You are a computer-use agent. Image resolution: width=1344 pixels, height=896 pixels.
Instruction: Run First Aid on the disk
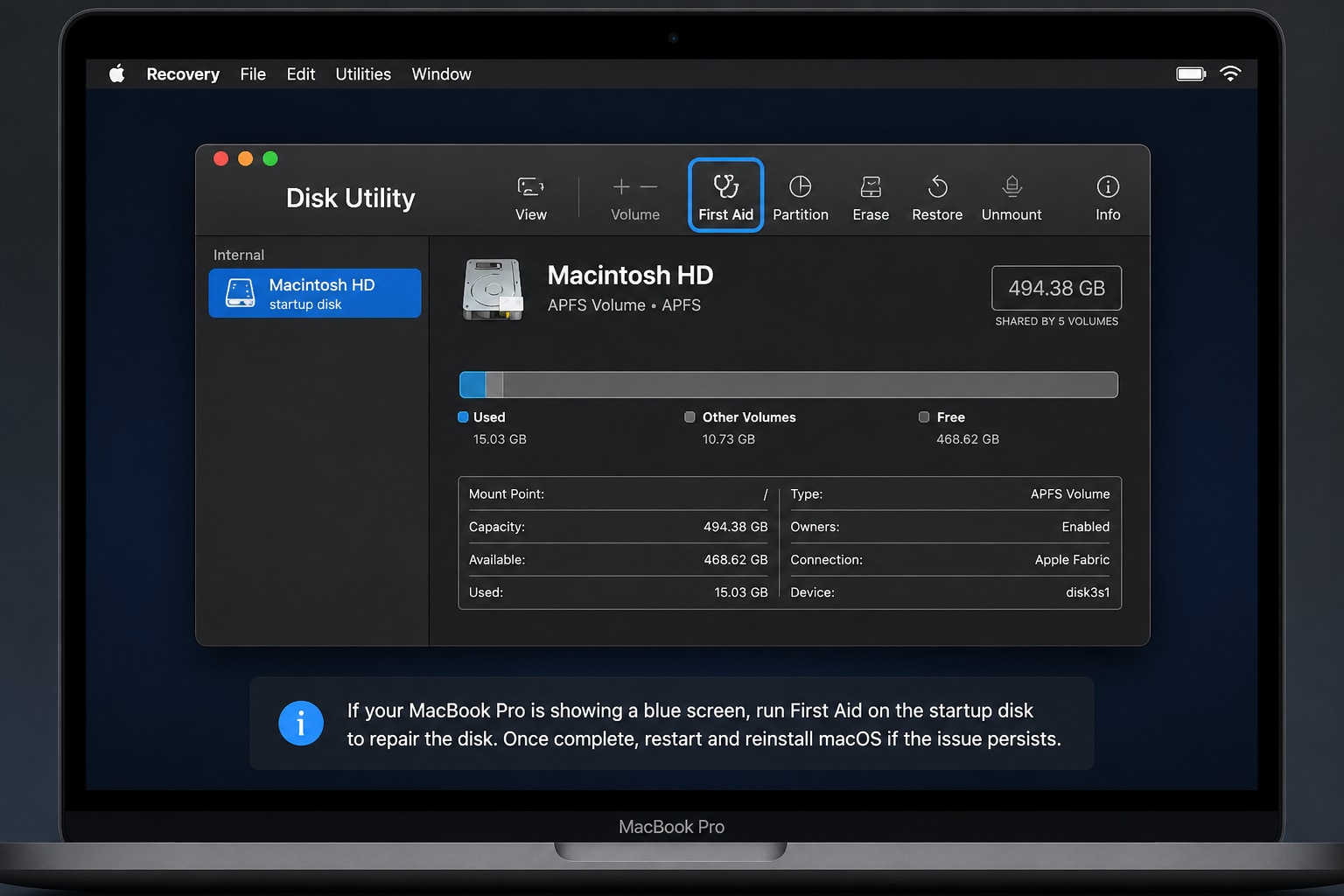coord(725,195)
